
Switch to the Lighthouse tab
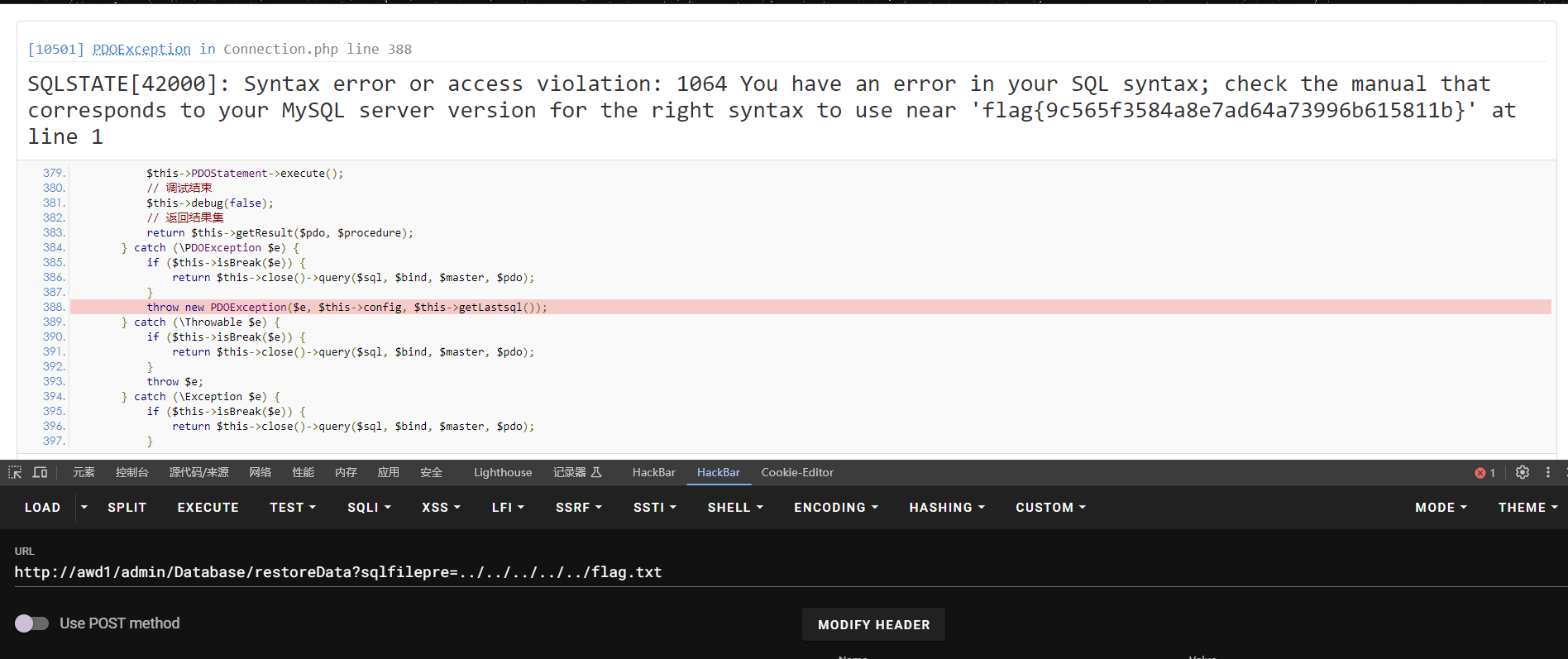pyautogui.click(x=503, y=472)
